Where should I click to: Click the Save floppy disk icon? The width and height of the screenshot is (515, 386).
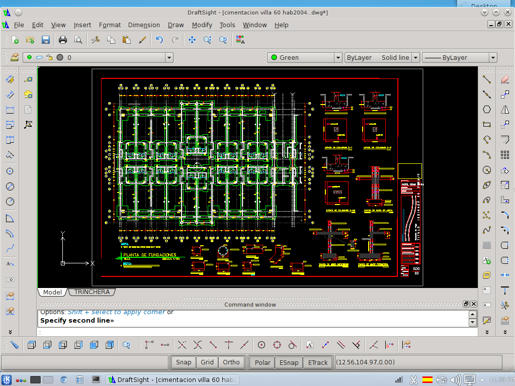(x=46, y=40)
